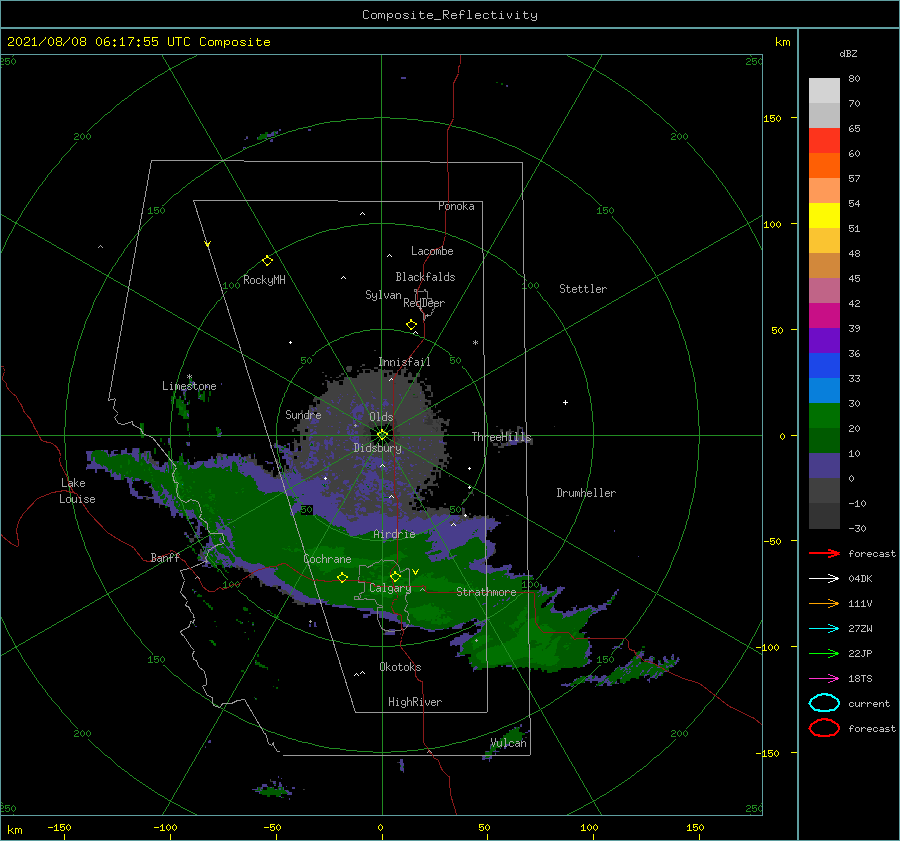Image resolution: width=900 pixels, height=841 pixels.
Task: Click the Olds label near radar center
Action: [381, 417]
